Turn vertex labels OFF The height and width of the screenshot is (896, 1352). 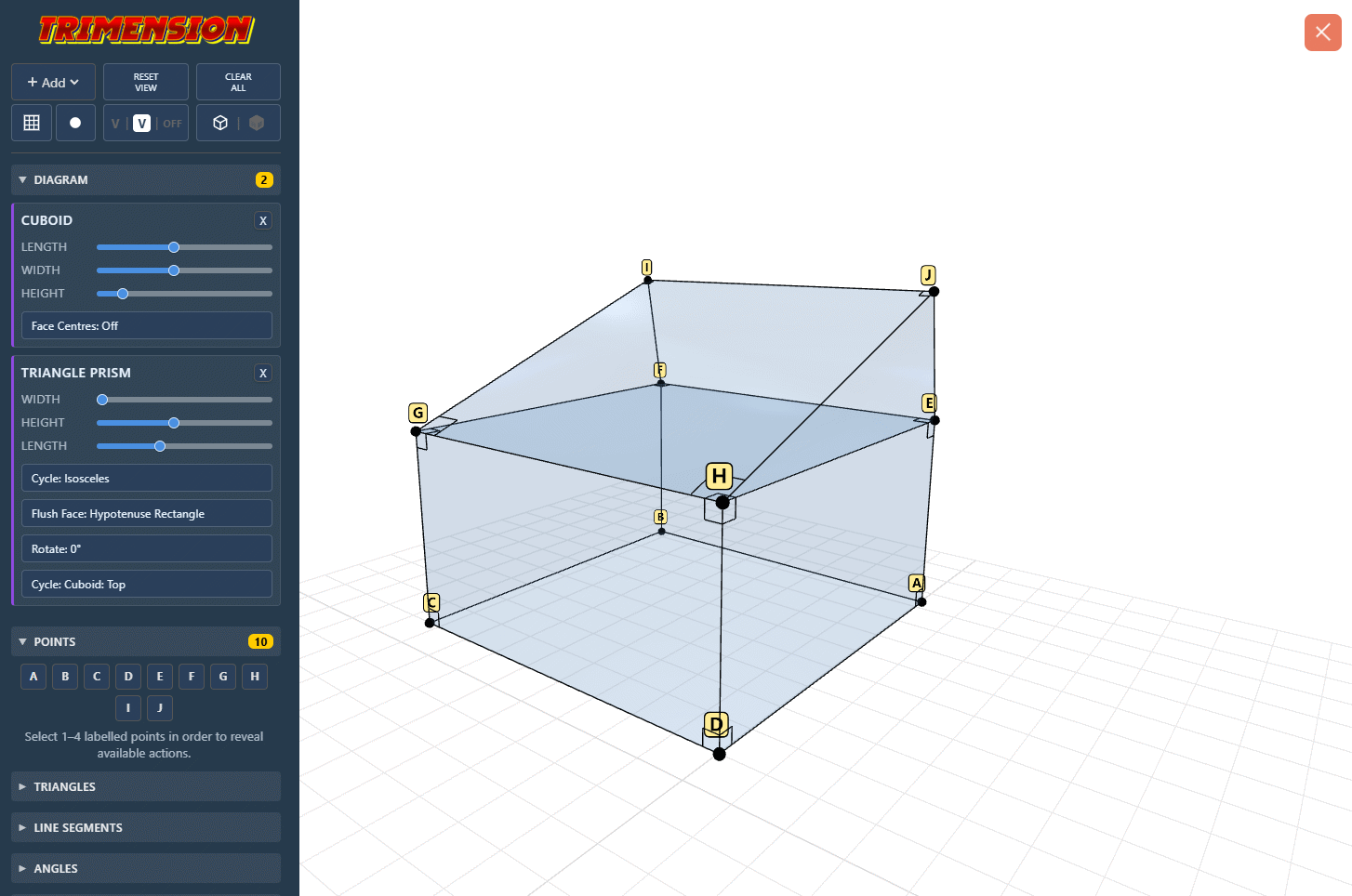[x=173, y=124]
